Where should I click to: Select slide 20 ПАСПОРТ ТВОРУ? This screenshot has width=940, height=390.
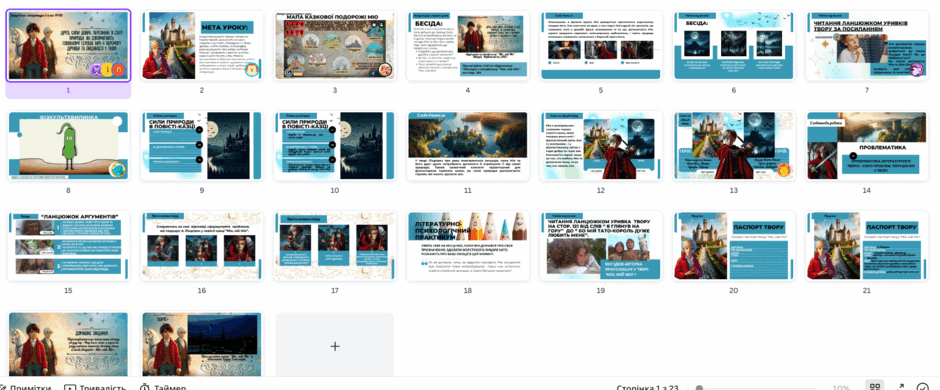[734, 246]
